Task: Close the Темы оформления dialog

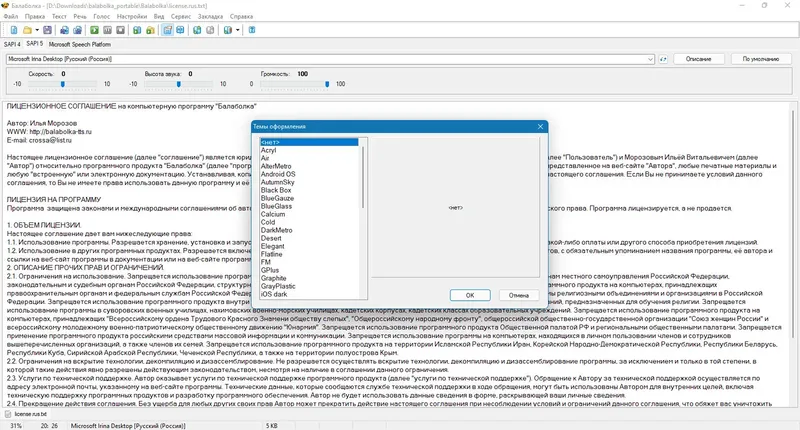Action: tap(540, 127)
